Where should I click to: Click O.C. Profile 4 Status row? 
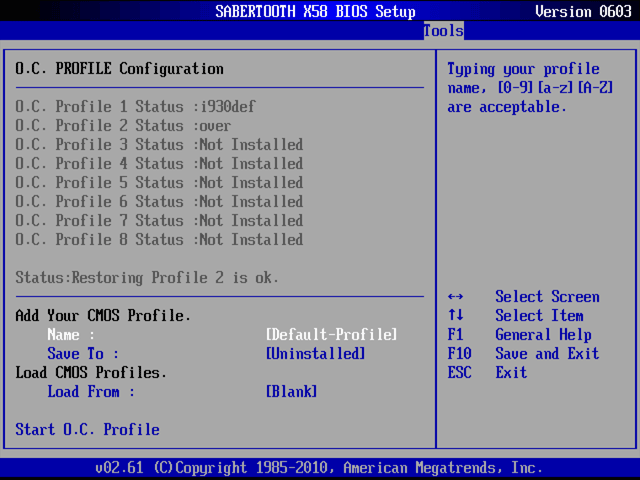[x=159, y=164]
